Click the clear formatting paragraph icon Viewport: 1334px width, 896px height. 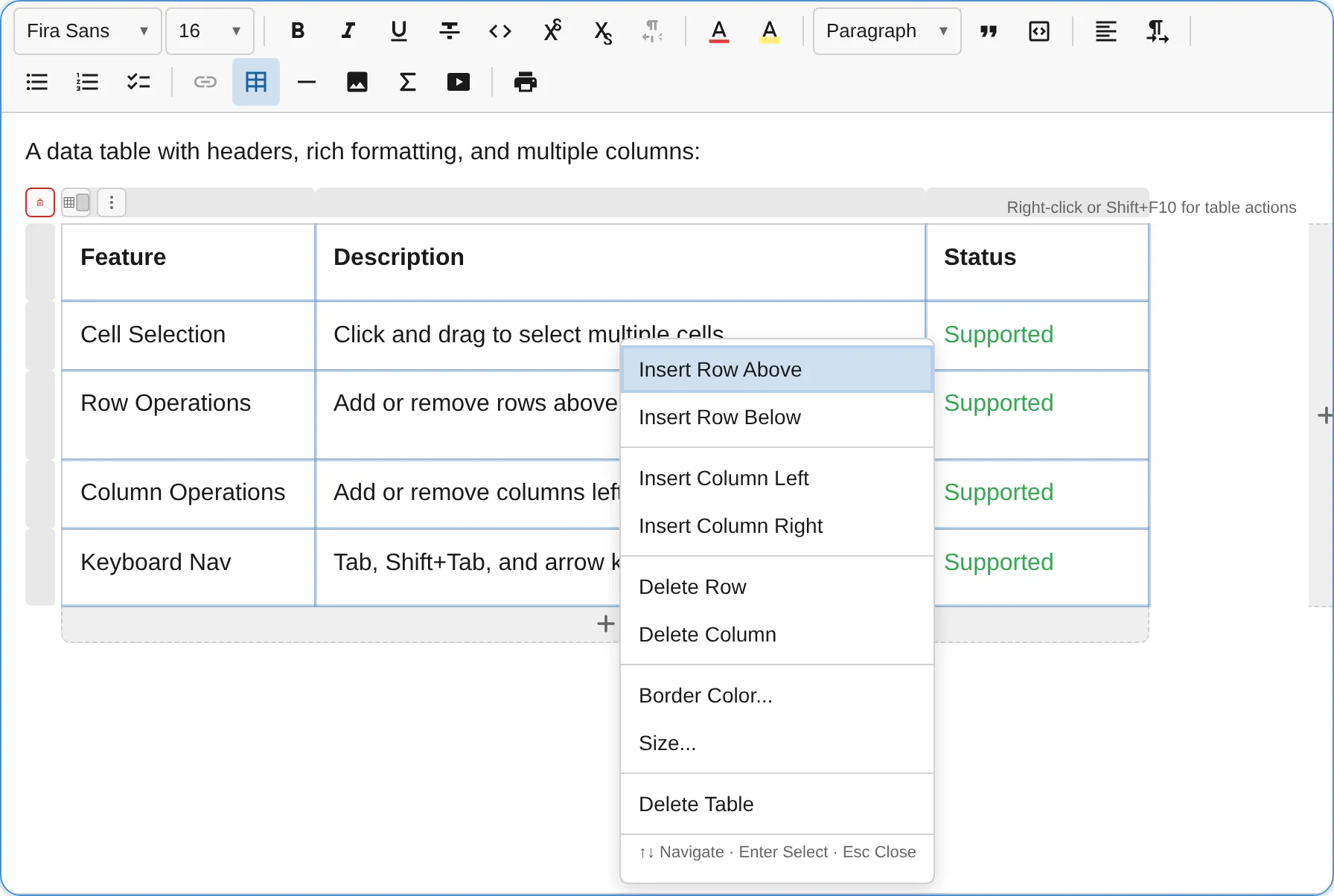point(652,31)
